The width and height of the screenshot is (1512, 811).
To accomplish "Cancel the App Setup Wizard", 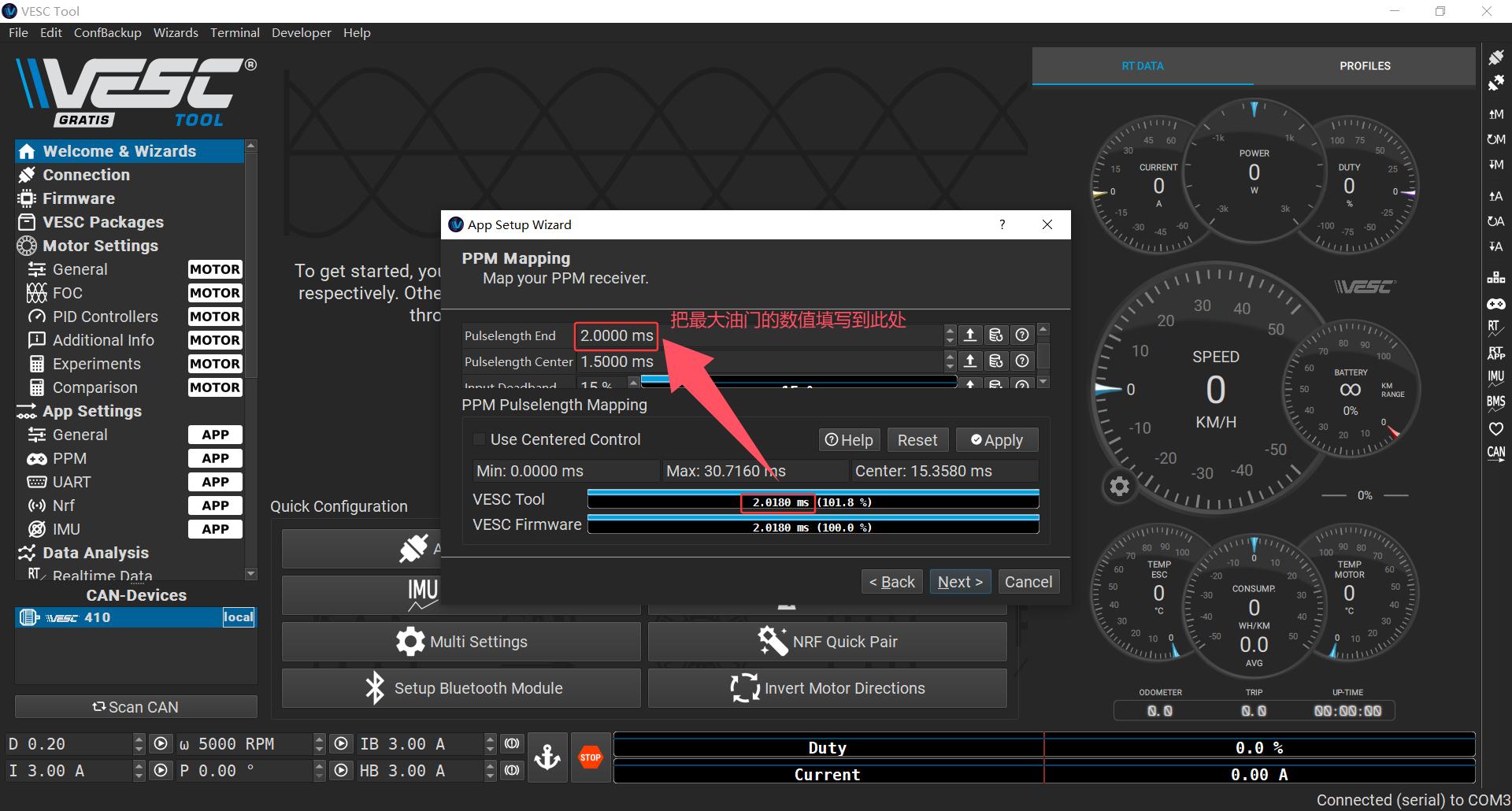I will [x=1028, y=582].
